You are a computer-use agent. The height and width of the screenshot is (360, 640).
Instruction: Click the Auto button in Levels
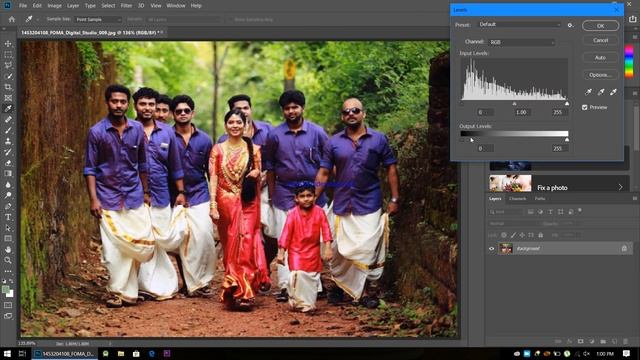point(600,58)
